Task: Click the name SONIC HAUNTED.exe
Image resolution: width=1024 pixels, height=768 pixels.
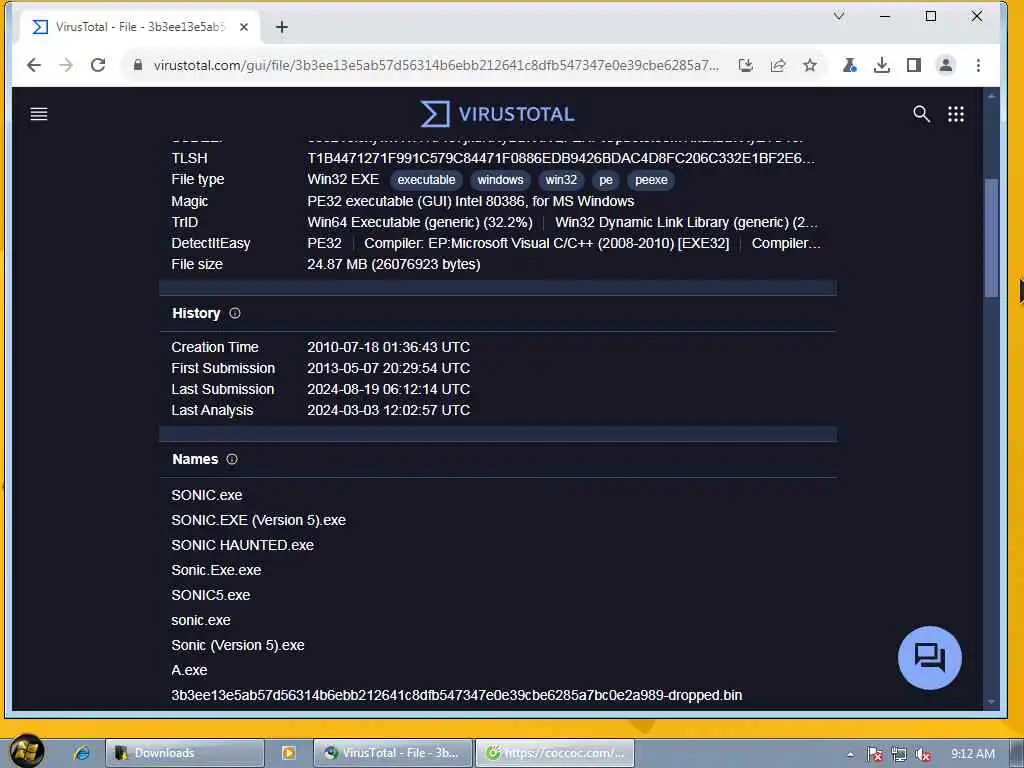Action: point(242,545)
